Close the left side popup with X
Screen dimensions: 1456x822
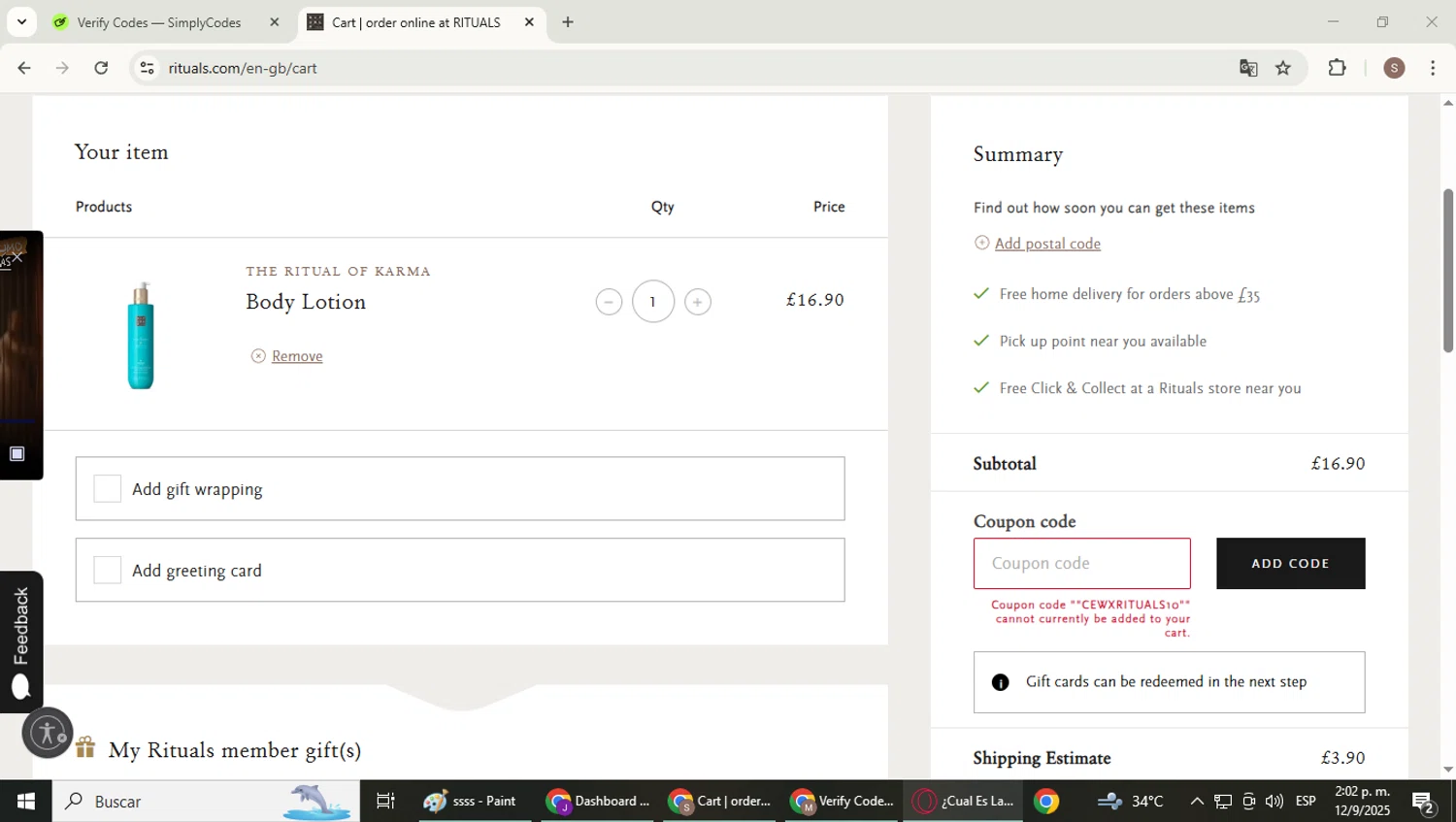tap(17, 257)
